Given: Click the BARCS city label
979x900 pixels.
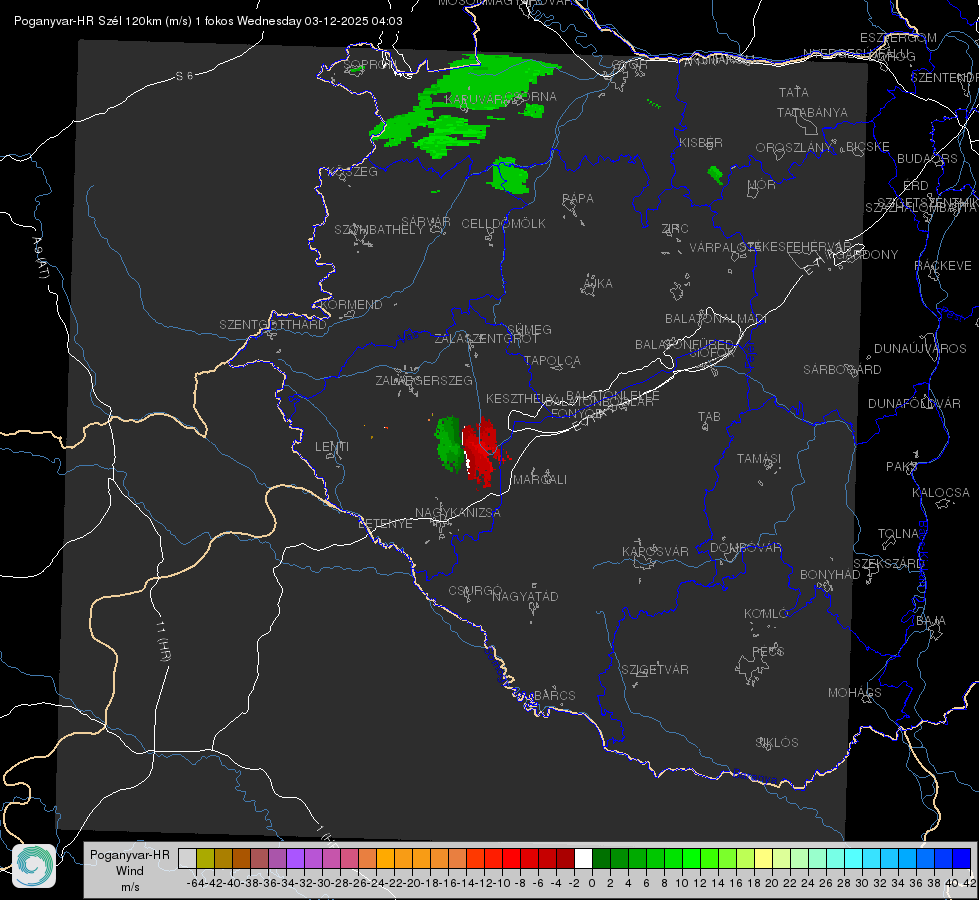Looking at the screenshot, I should pyautogui.click(x=554, y=695).
